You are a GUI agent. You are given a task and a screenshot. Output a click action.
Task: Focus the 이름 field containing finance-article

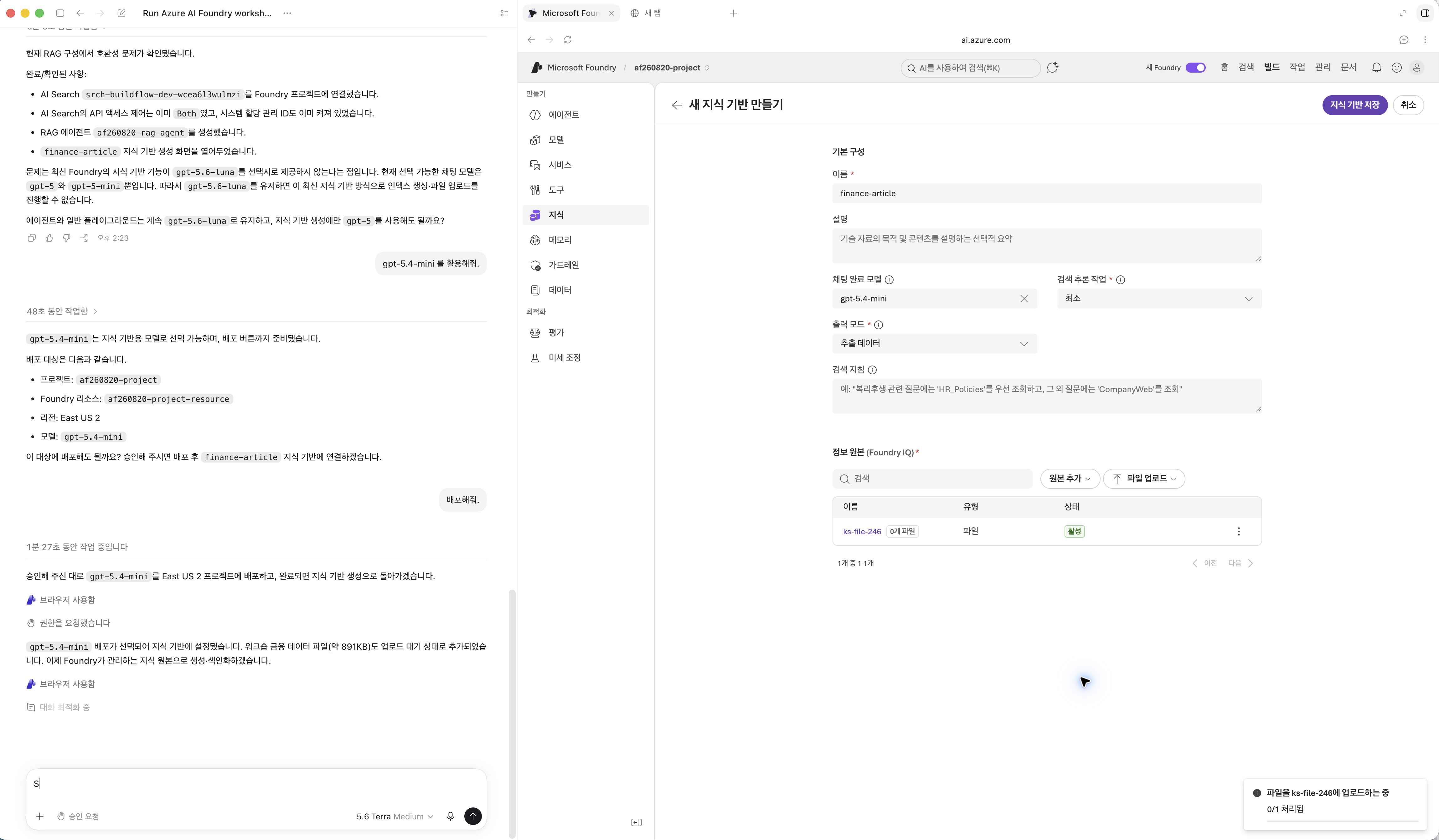[x=1047, y=193]
